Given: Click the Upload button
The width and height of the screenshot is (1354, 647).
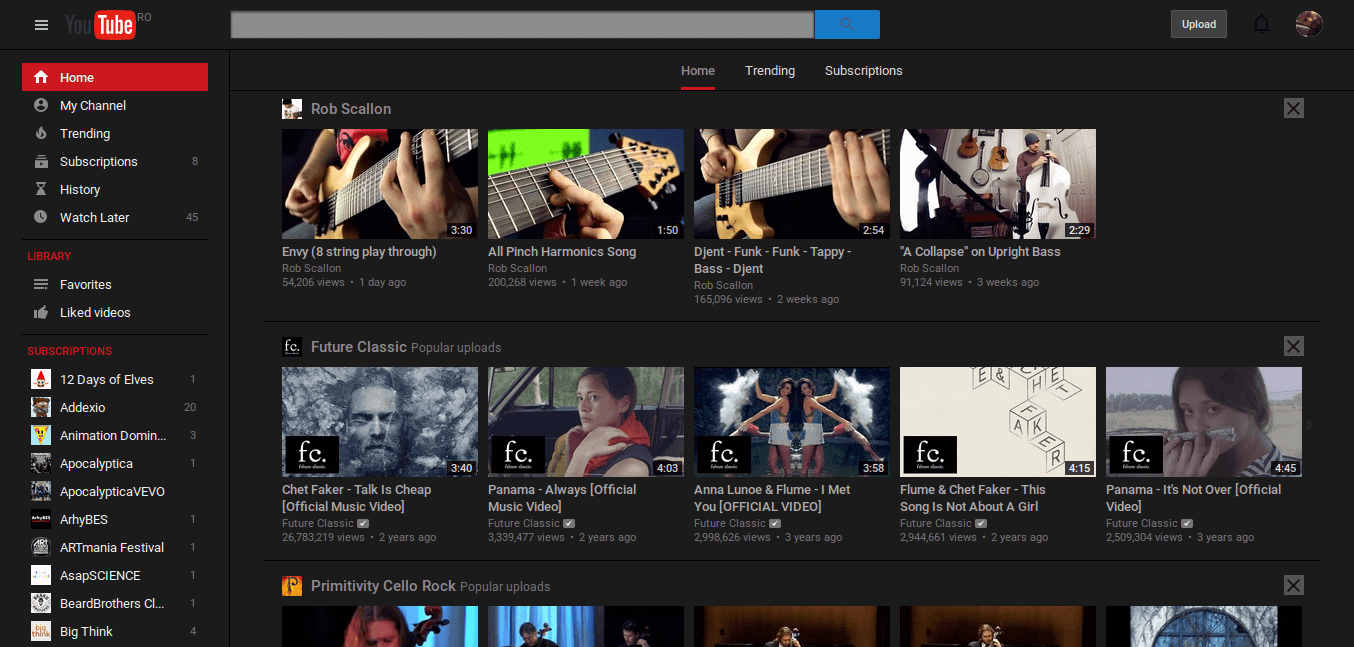Looking at the screenshot, I should click(1198, 25).
